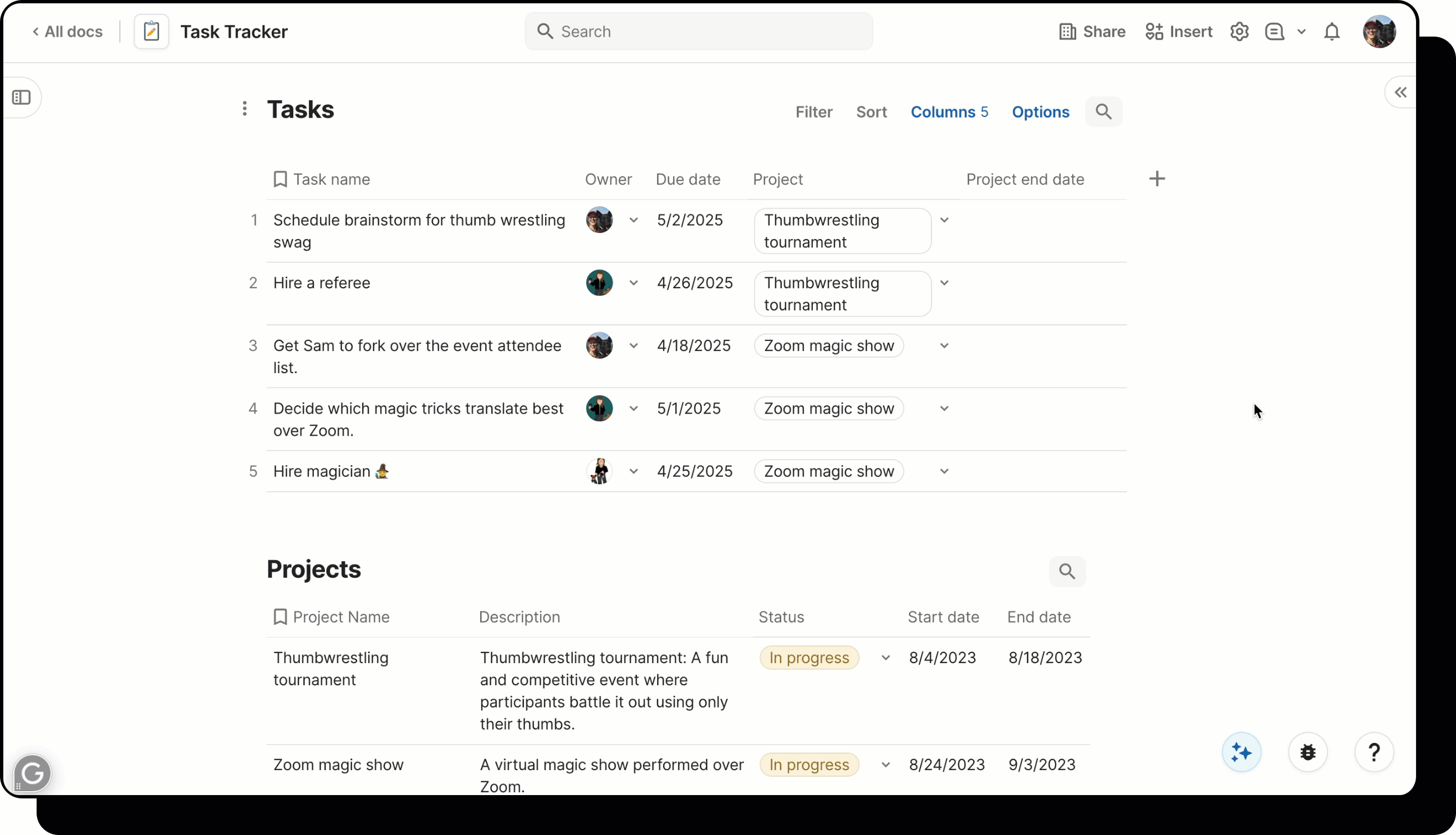Click the Task Tracker doc icon
This screenshot has height=835, width=1456.
point(151,32)
